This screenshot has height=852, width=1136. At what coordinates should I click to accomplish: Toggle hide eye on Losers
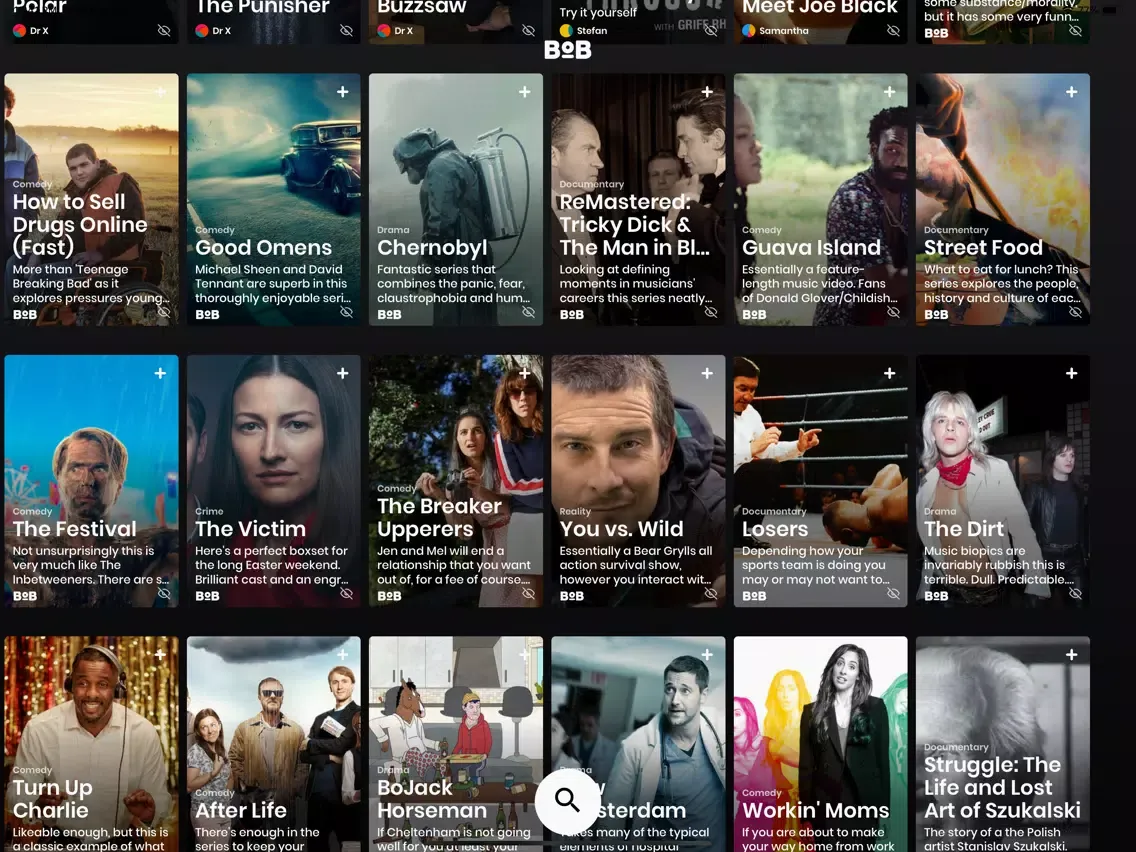coord(893,593)
